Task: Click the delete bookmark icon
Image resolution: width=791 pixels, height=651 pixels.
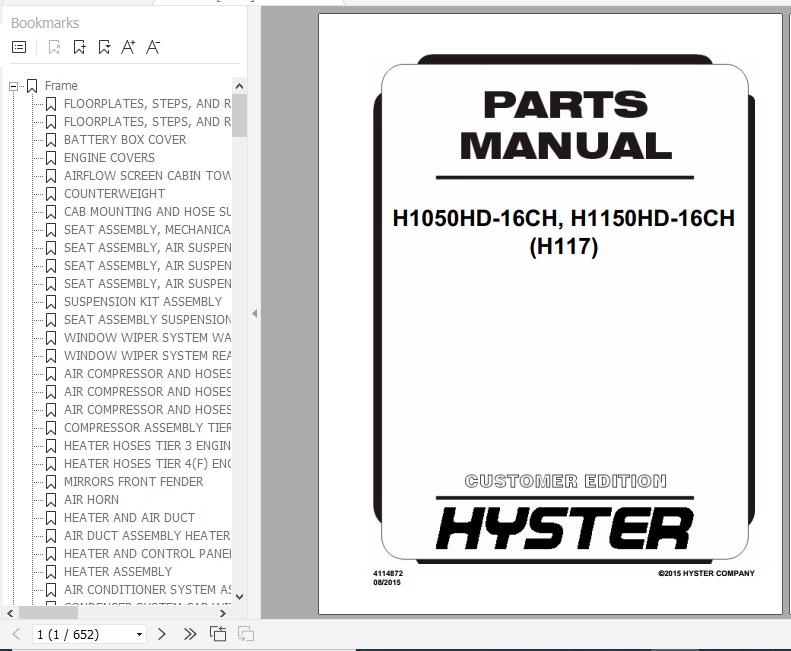Action: tap(54, 47)
